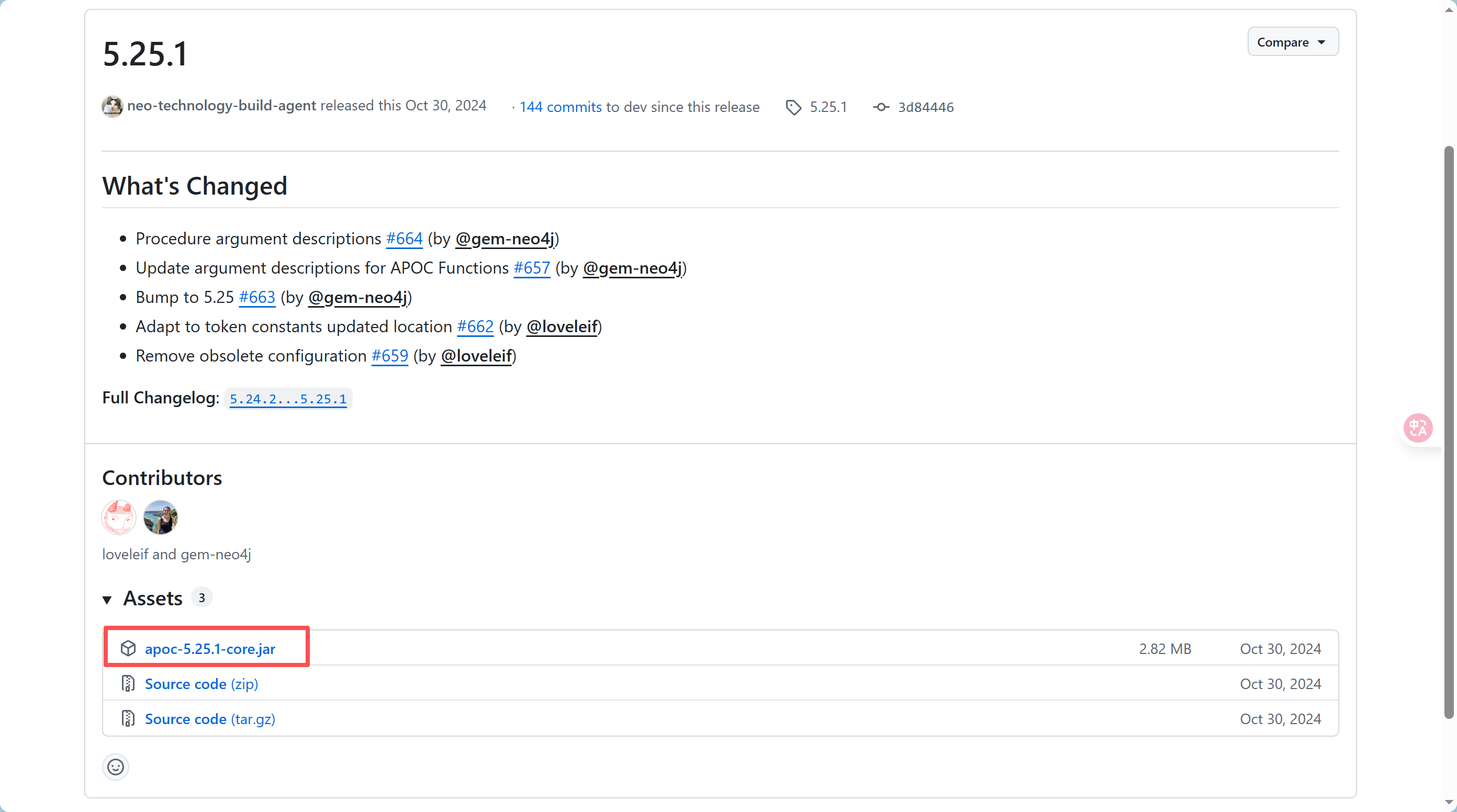The image size is (1457, 812).
Task: Open pull request #664
Action: click(404, 239)
